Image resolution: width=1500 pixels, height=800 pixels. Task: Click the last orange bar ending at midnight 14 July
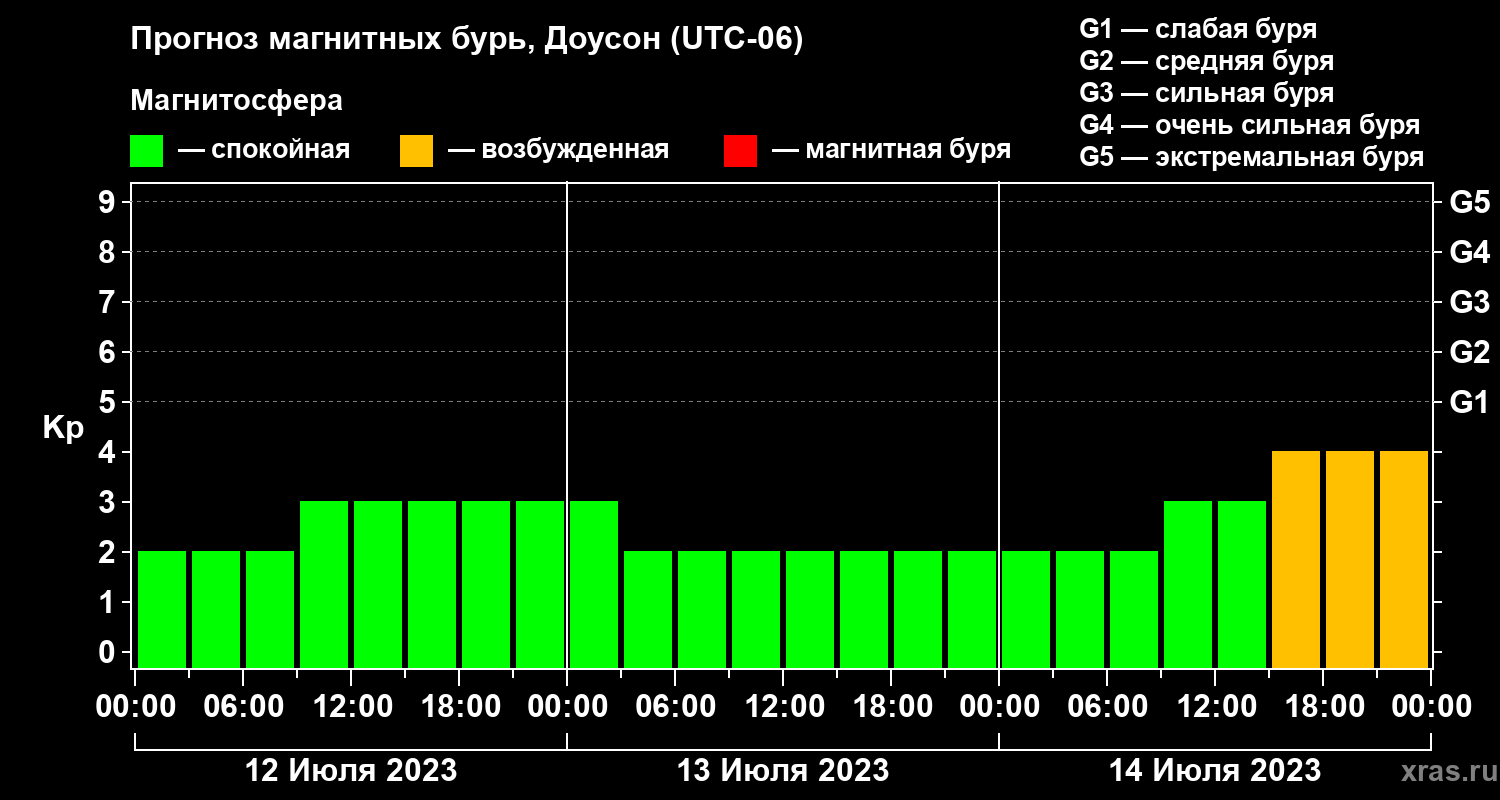click(1404, 559)
